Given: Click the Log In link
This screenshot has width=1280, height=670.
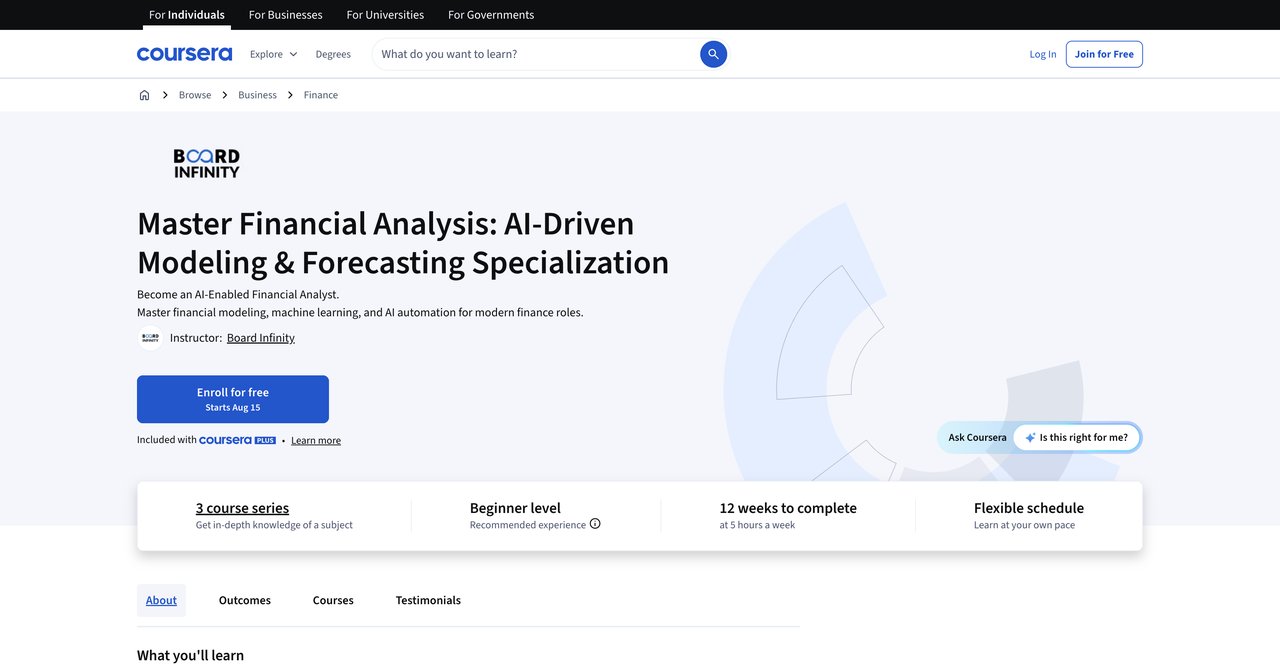Looking at the screenshot, I should [1043, 54].
